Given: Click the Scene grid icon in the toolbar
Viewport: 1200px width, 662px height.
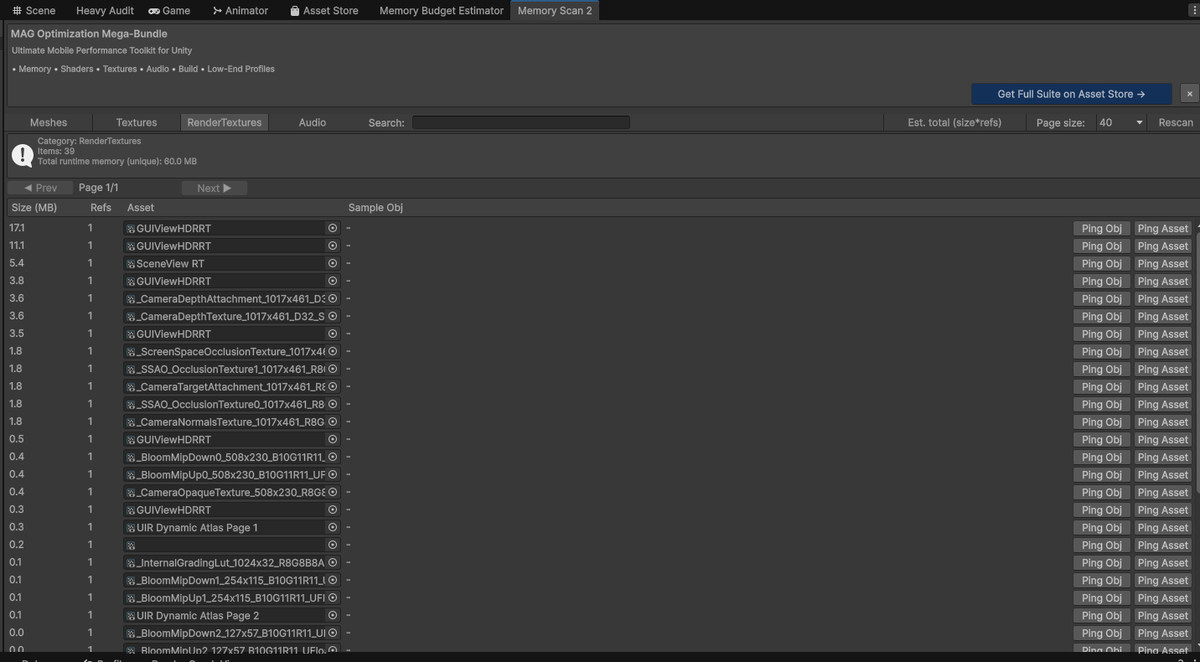Looking at the screenshot, I should pos(16,10).
